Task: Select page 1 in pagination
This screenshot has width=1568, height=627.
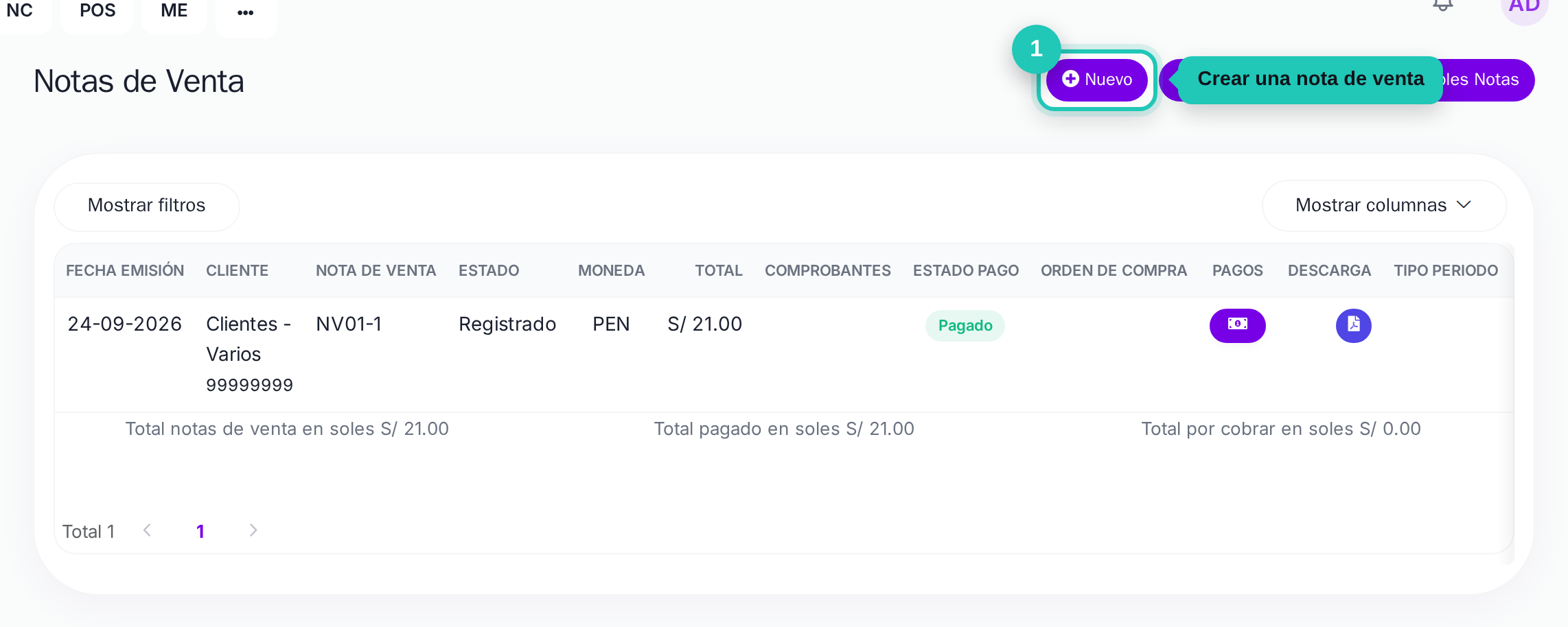Action: pyautogui.click(x=200, y=531)
